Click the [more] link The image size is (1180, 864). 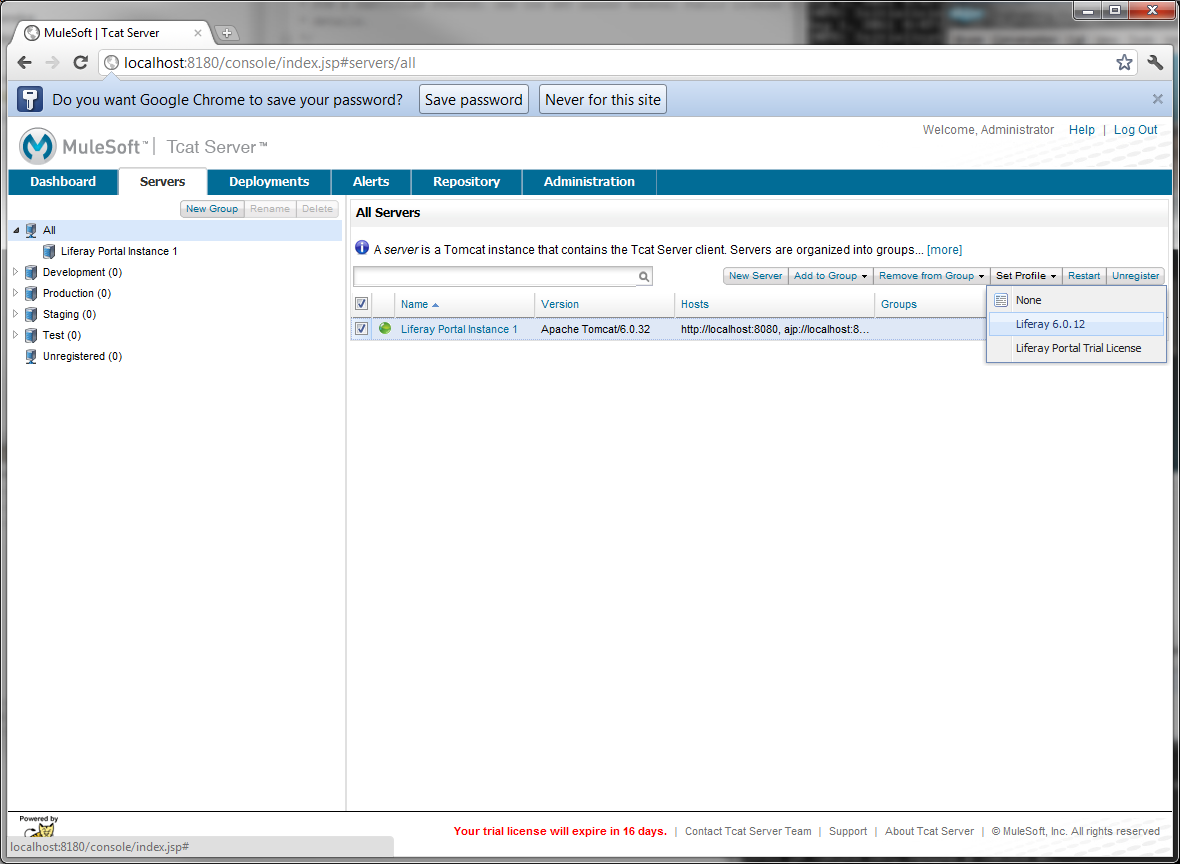(944, 250)
